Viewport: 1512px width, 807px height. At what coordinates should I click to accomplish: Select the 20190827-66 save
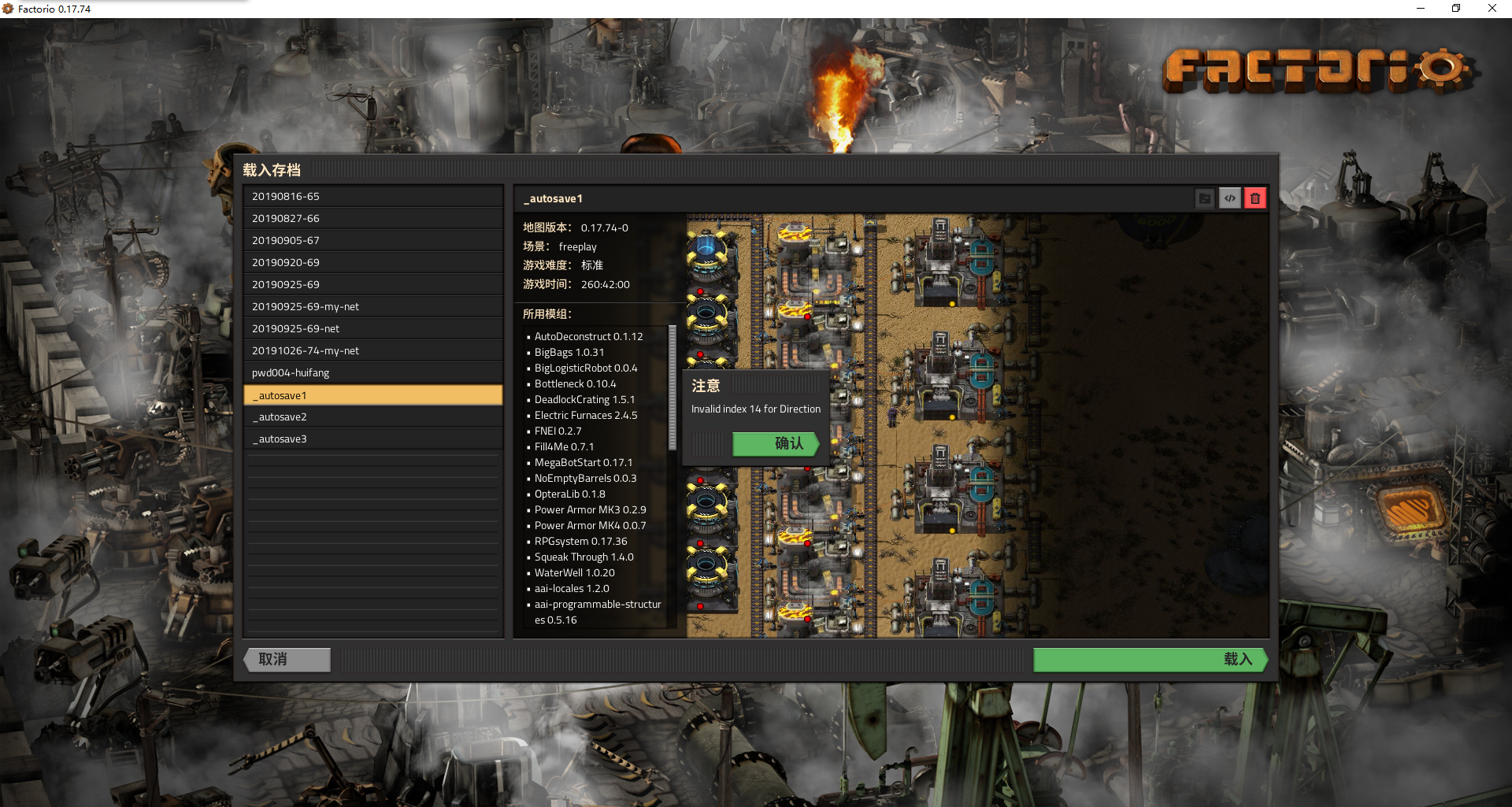tap(373, 218)
